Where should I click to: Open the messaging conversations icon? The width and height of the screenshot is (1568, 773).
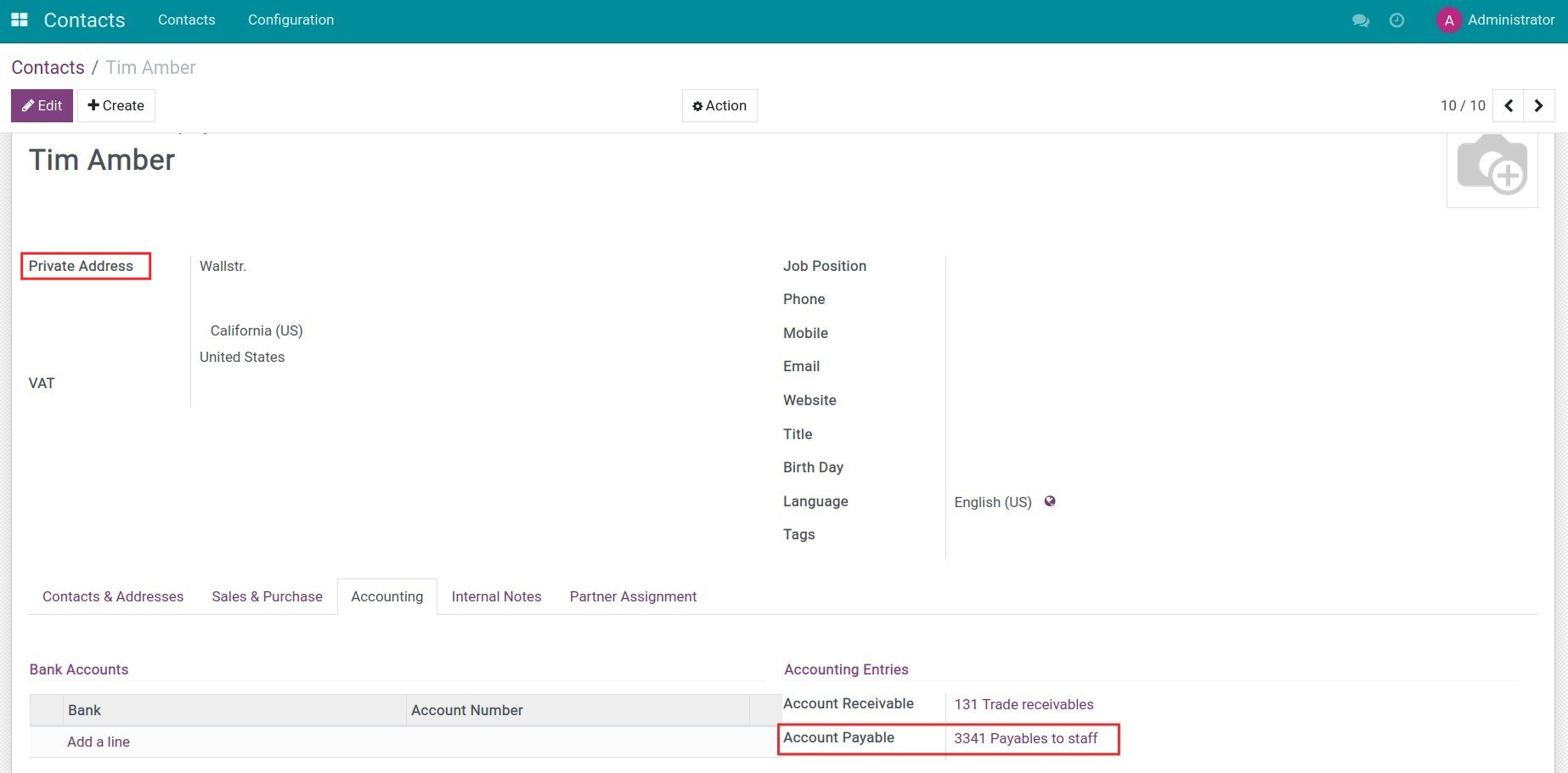pyautogui.click(x=1361, y=20)
